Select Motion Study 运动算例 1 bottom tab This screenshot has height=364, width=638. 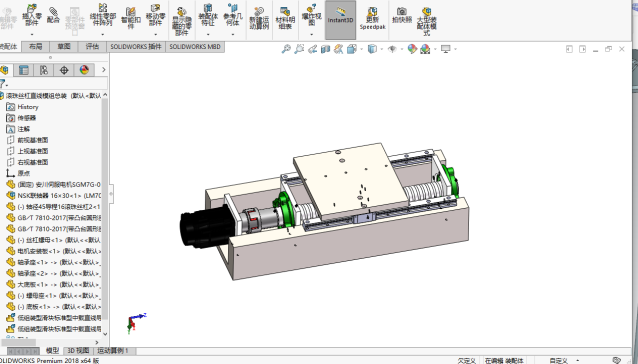pos(113,351)
